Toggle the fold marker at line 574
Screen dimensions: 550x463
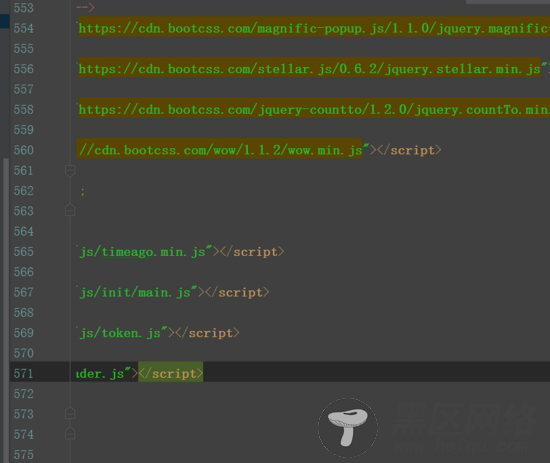tap(70, 434)
